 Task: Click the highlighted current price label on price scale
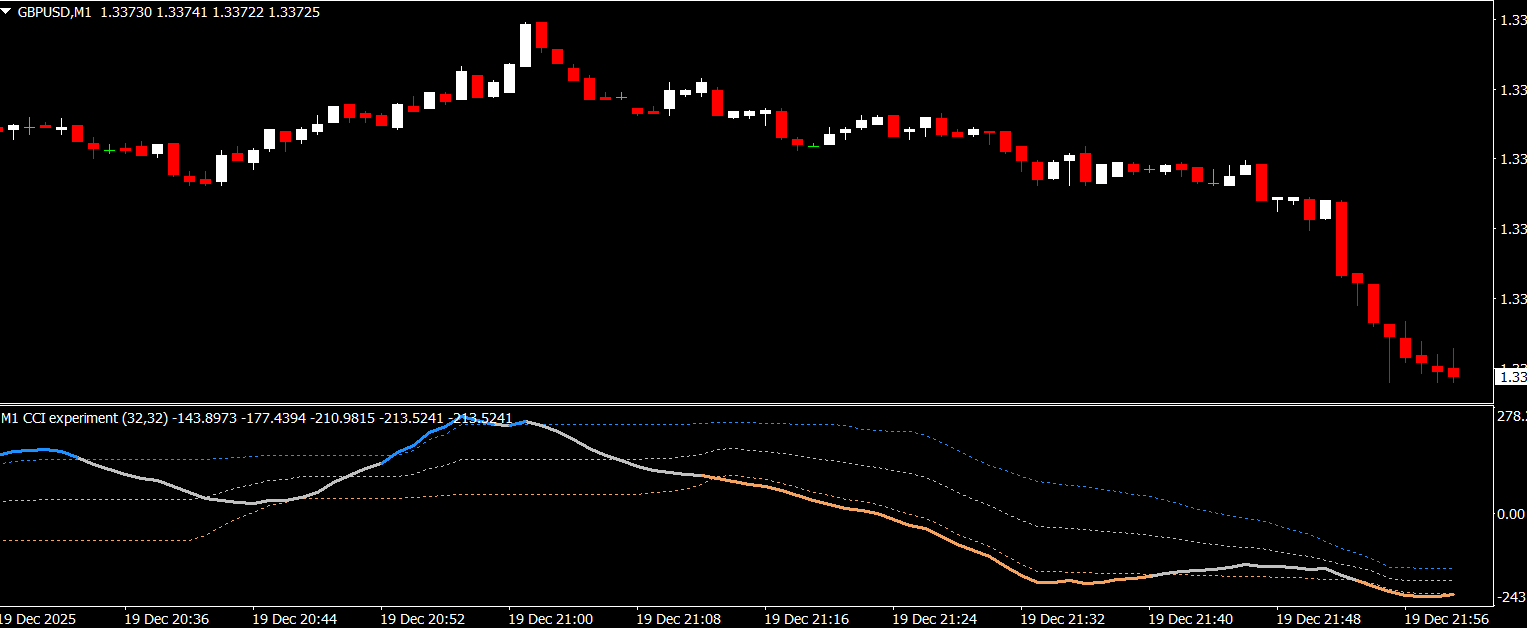pos(1509,377)
